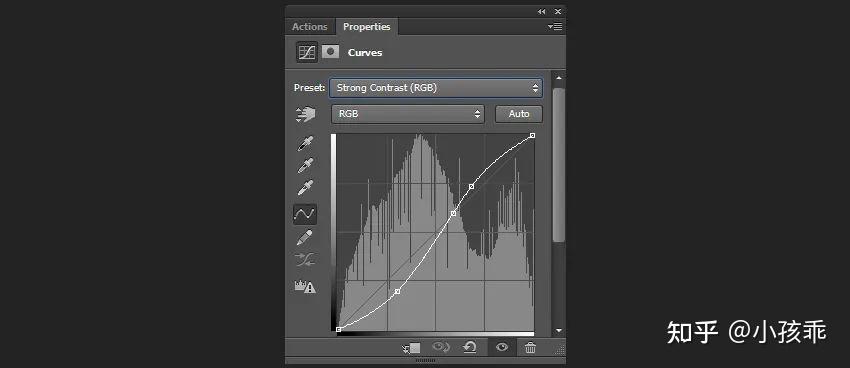The width and height of the screenshot is (850, 368).
Task: Switch to the Actions tab
Action: tap(310, 27)
